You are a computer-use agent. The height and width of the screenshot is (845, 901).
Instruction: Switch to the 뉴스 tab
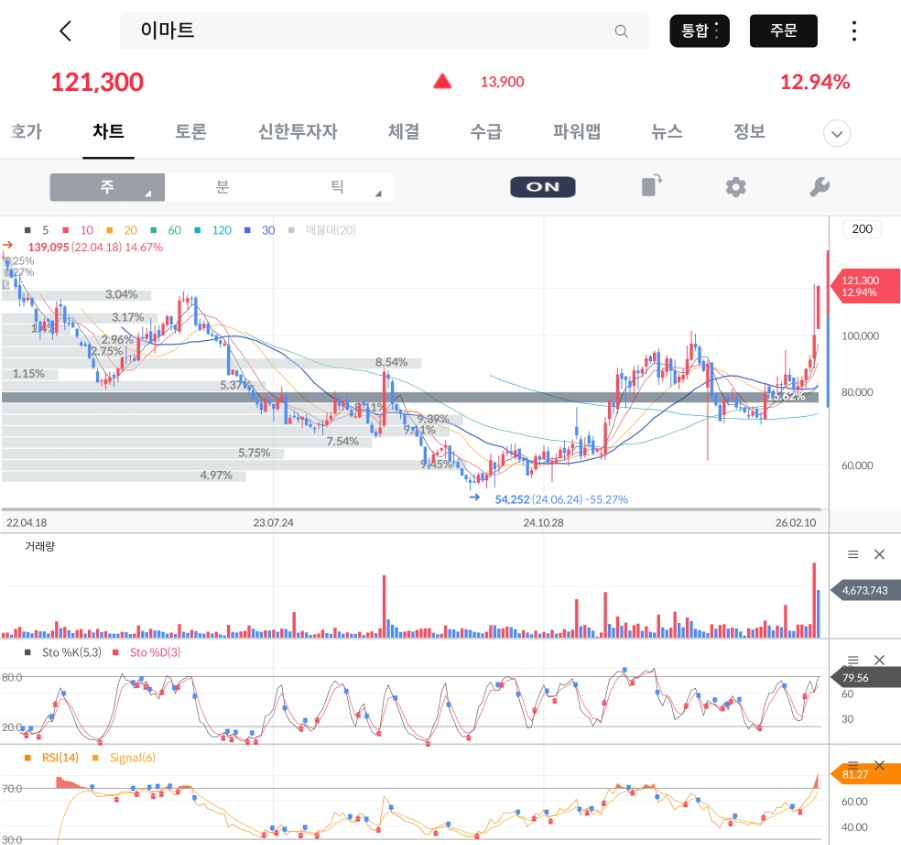tap(667, 133)
